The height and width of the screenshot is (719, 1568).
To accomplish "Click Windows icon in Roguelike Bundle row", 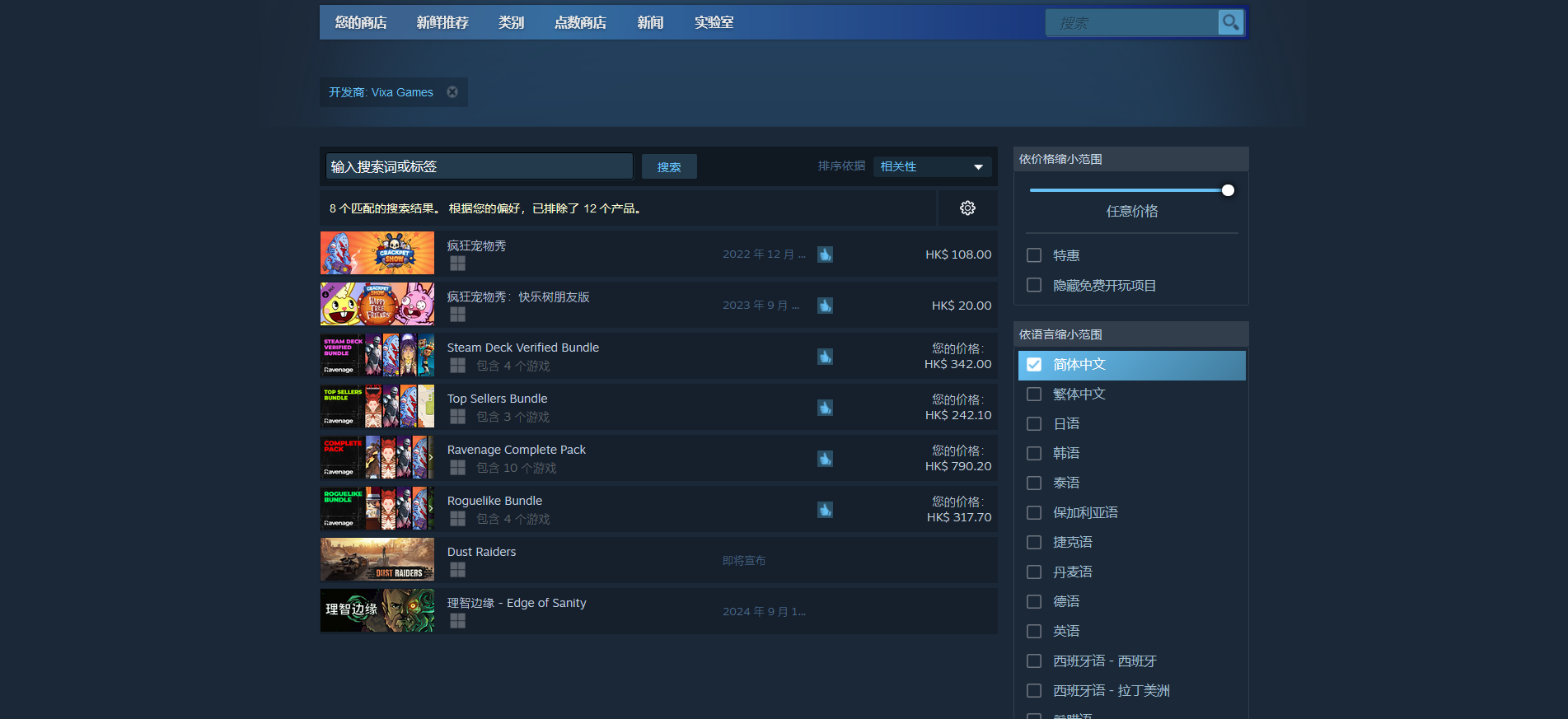I will [x=457, y=519].
